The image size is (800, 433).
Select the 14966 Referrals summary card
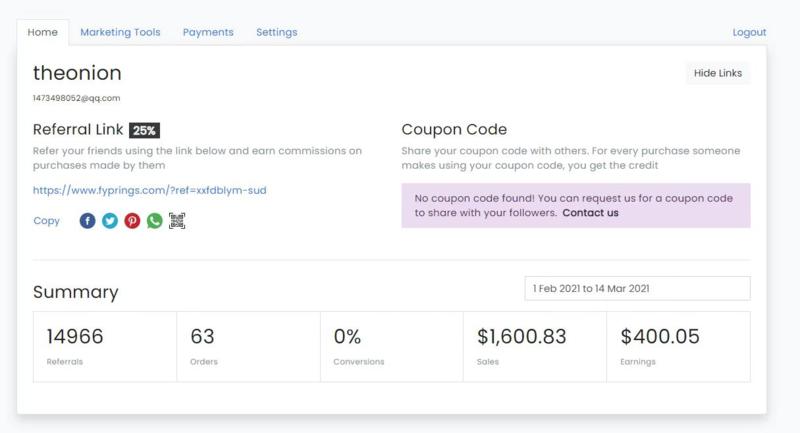click(x=105, y=346)
